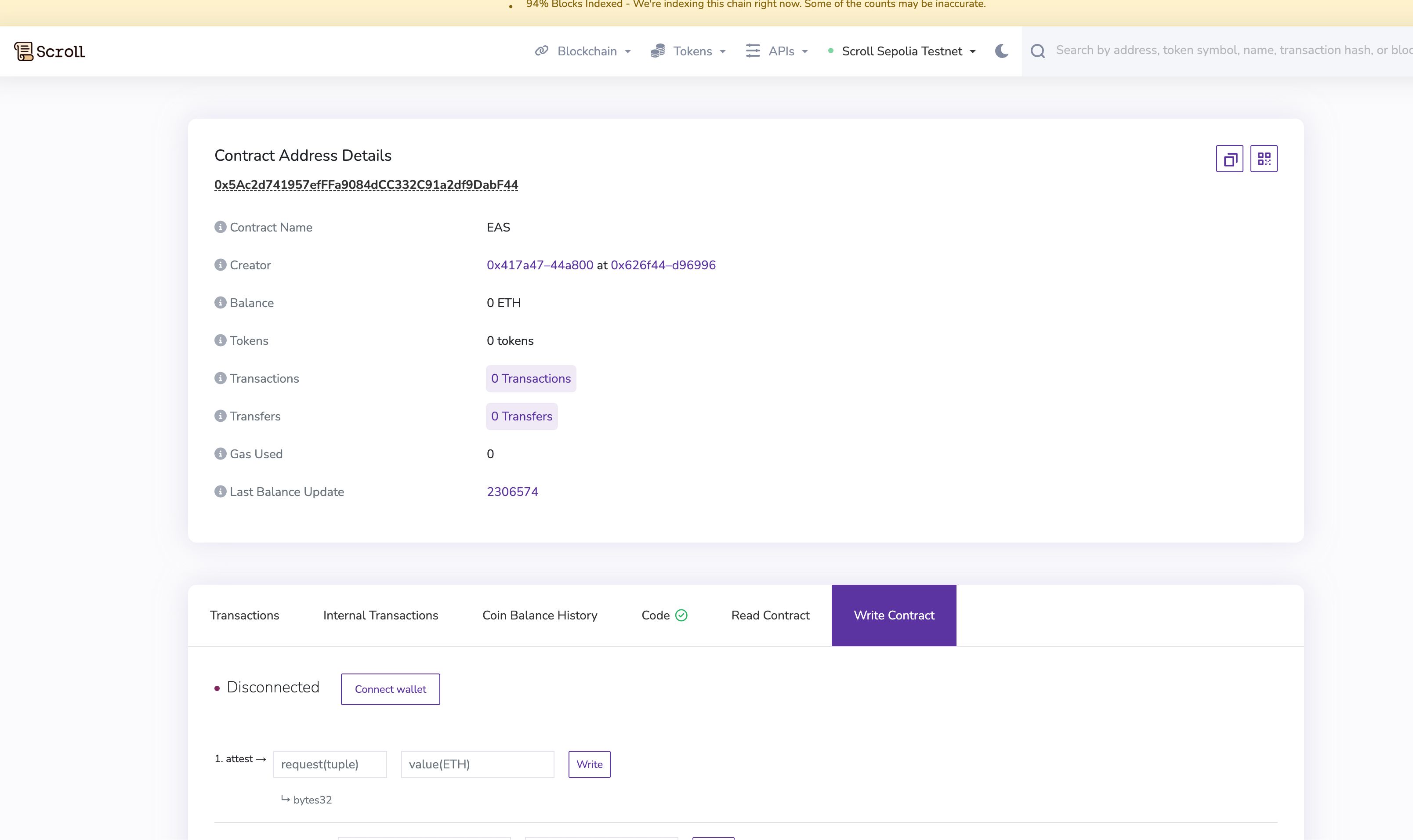Click the search bar magnifying glass icon
This screenshot has width=1413, height=840.
(x=1037, y=51)
